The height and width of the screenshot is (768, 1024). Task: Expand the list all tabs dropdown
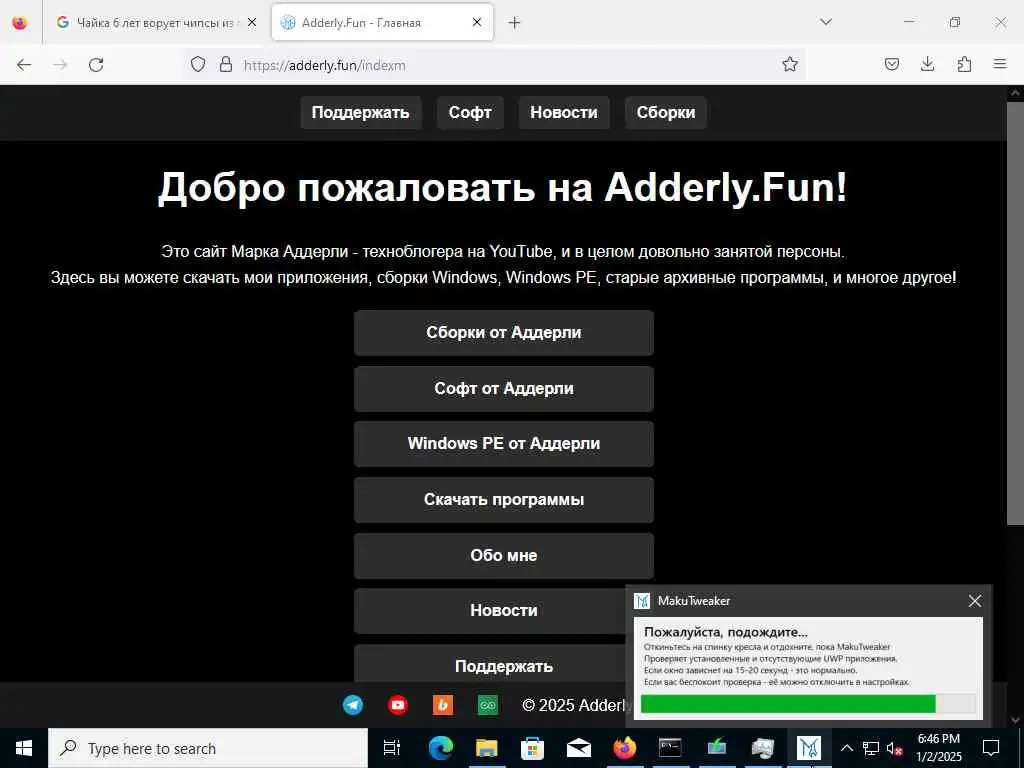(x=826, y=22)
